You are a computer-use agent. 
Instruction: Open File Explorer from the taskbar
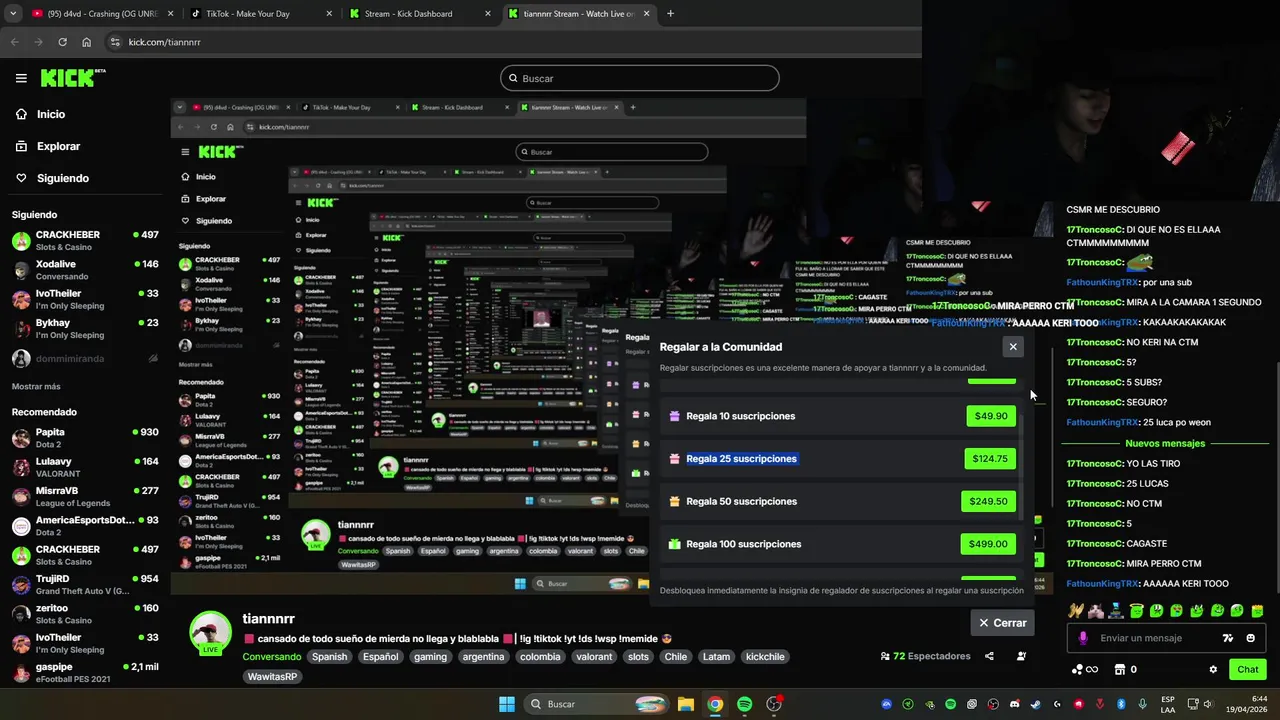(x=686, y=704)
